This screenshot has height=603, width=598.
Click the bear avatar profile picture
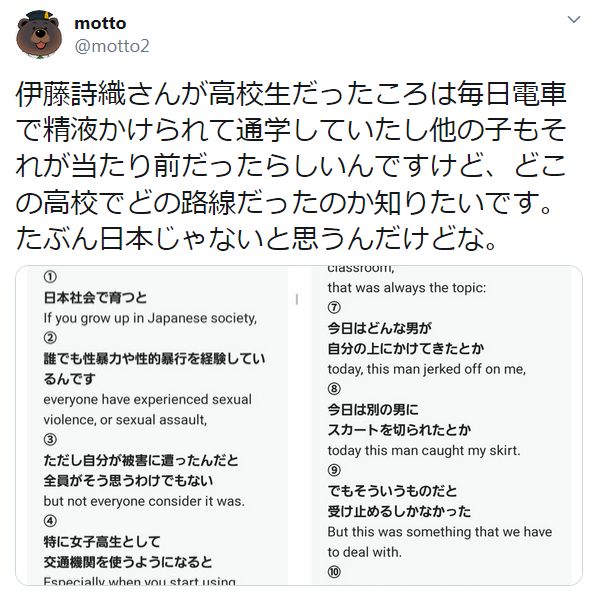[39, 35]
